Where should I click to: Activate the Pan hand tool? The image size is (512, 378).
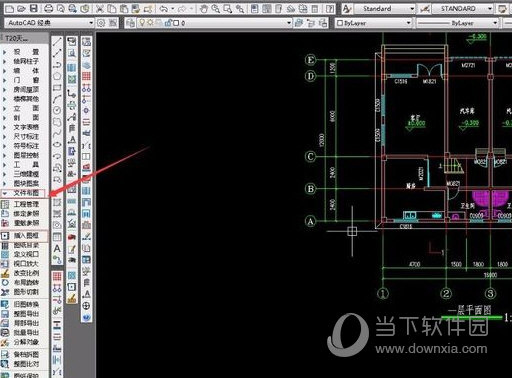click(x=204, y=9)
